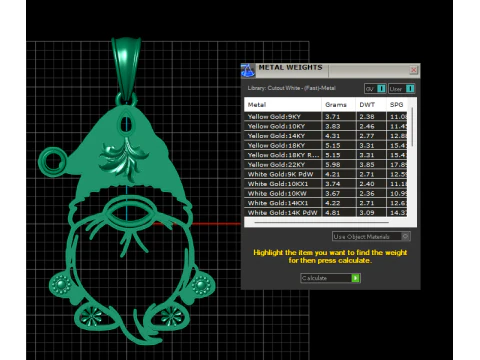Toggle the GV library switch

(375, 89)
